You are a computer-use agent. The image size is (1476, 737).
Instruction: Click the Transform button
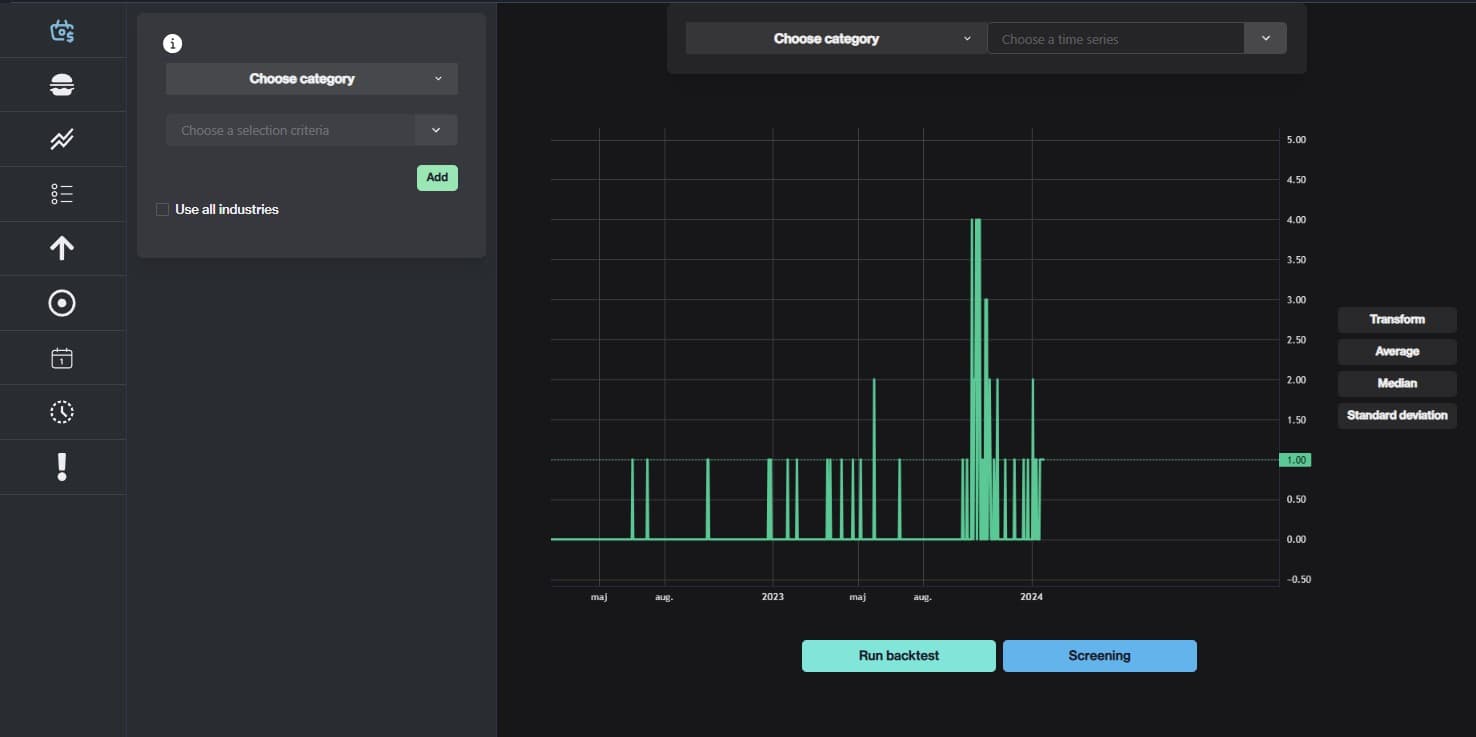(x=1397, y=320)
